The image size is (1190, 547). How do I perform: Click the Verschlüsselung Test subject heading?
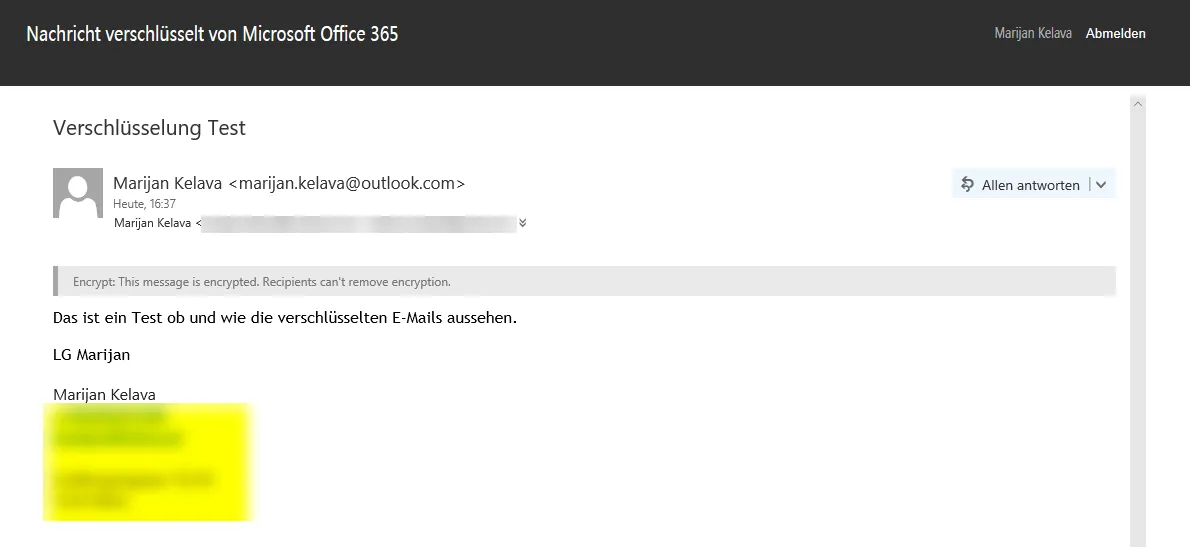click(150, 127)
